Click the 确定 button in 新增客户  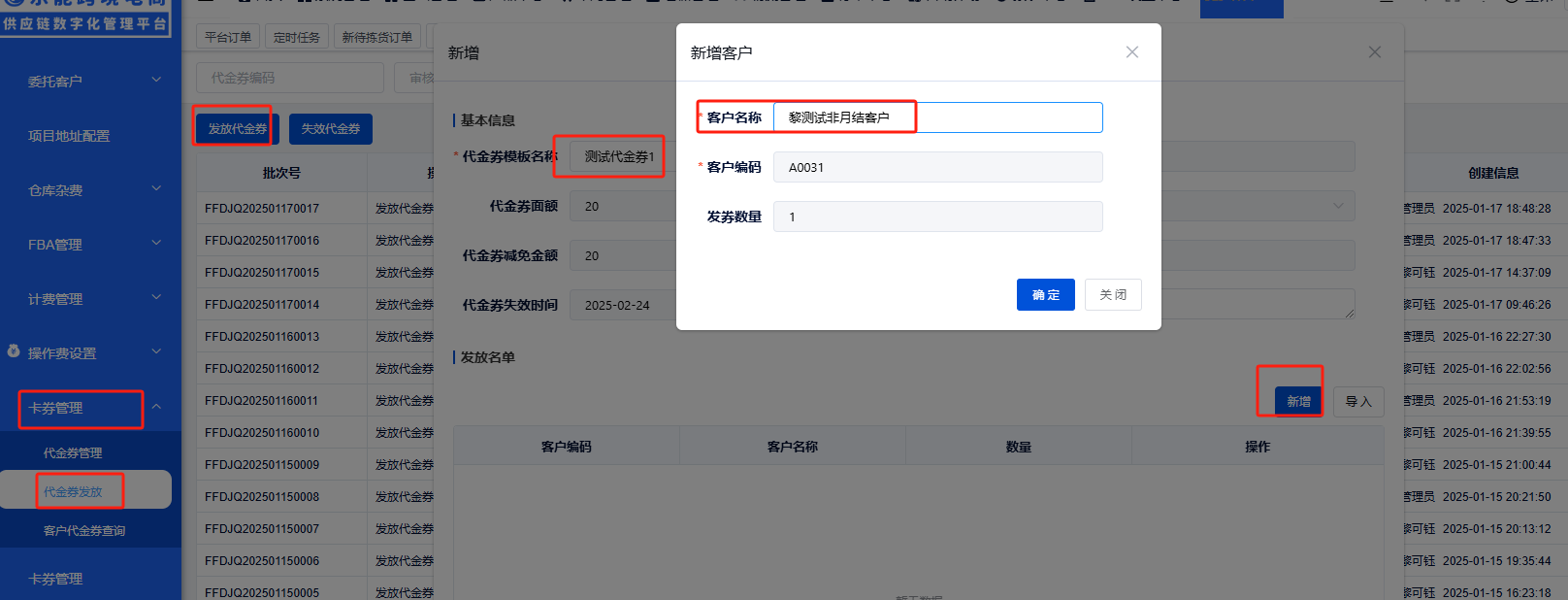pos(1046,294)
